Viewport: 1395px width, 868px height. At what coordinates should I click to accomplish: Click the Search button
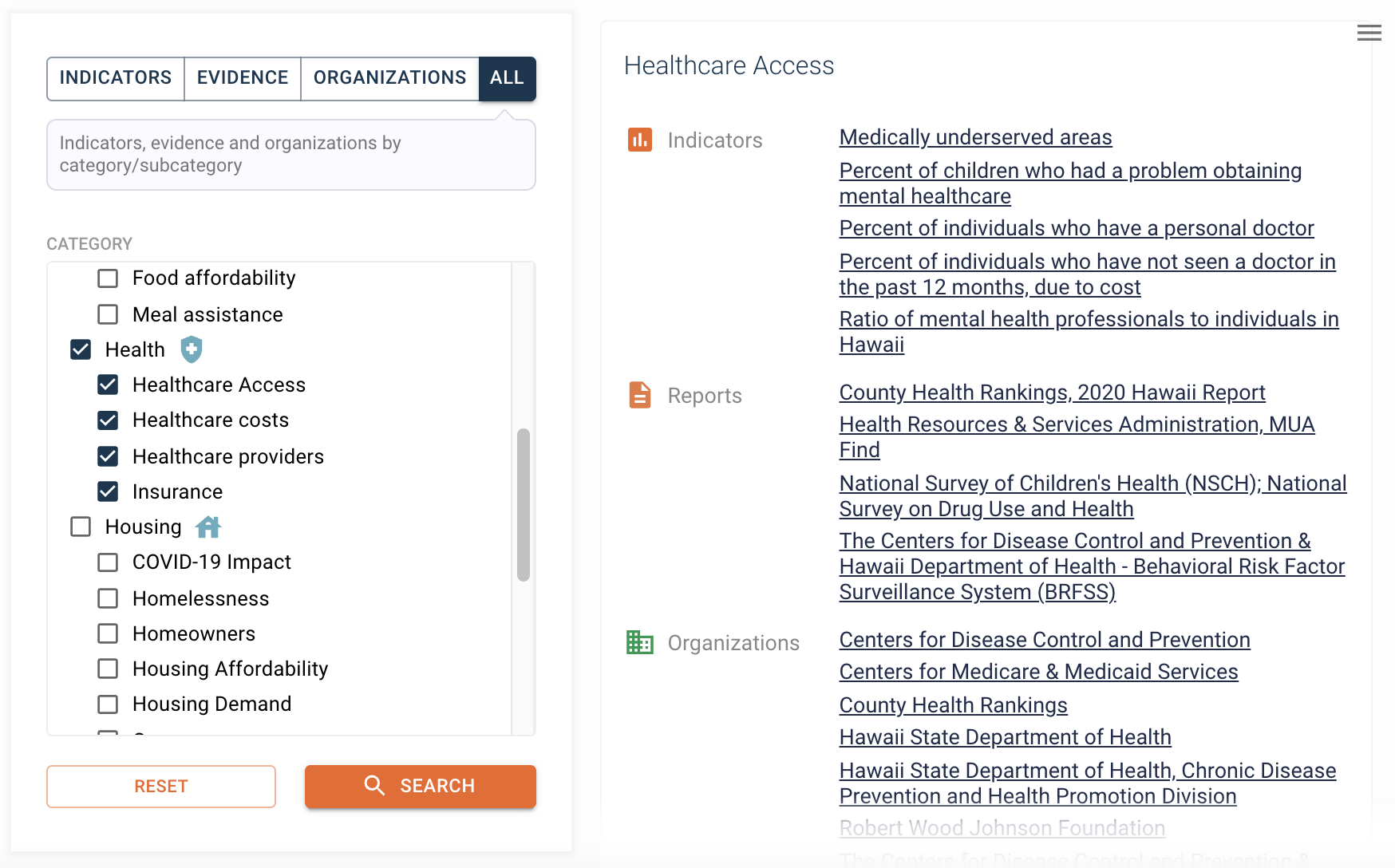click(x=421, y=787)
